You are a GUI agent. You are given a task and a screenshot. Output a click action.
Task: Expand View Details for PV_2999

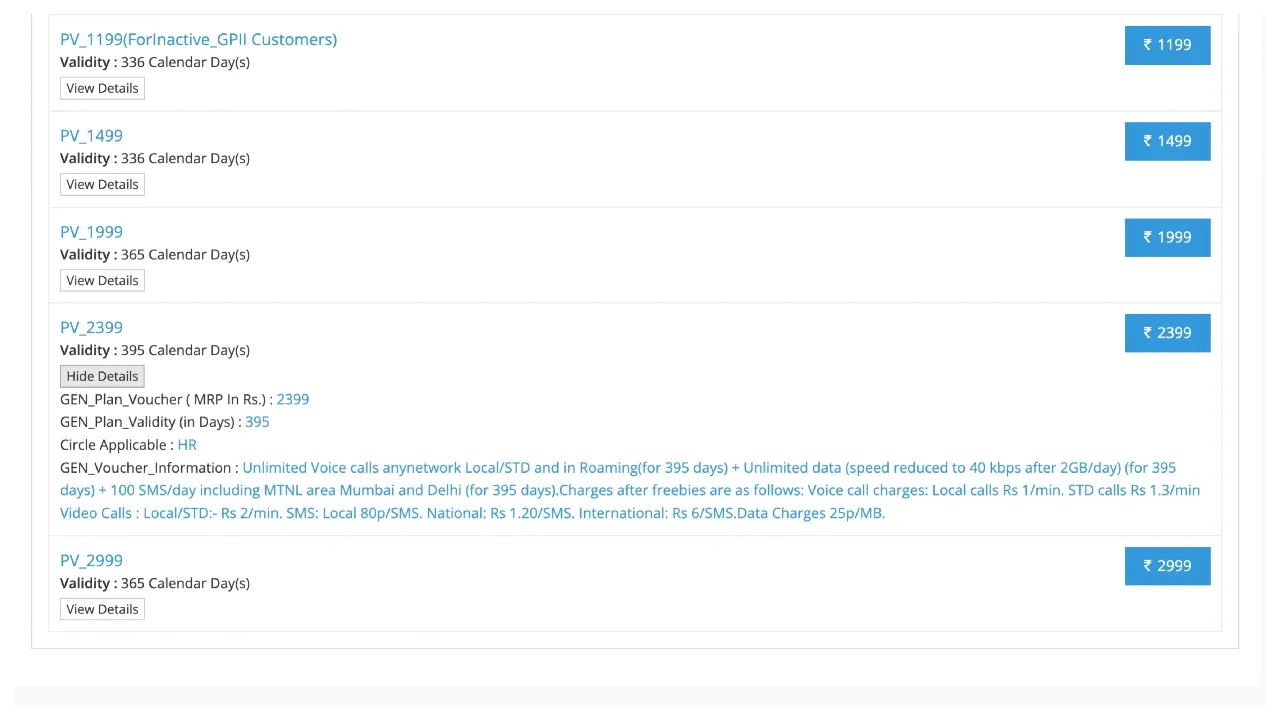[x=102, y=609]
